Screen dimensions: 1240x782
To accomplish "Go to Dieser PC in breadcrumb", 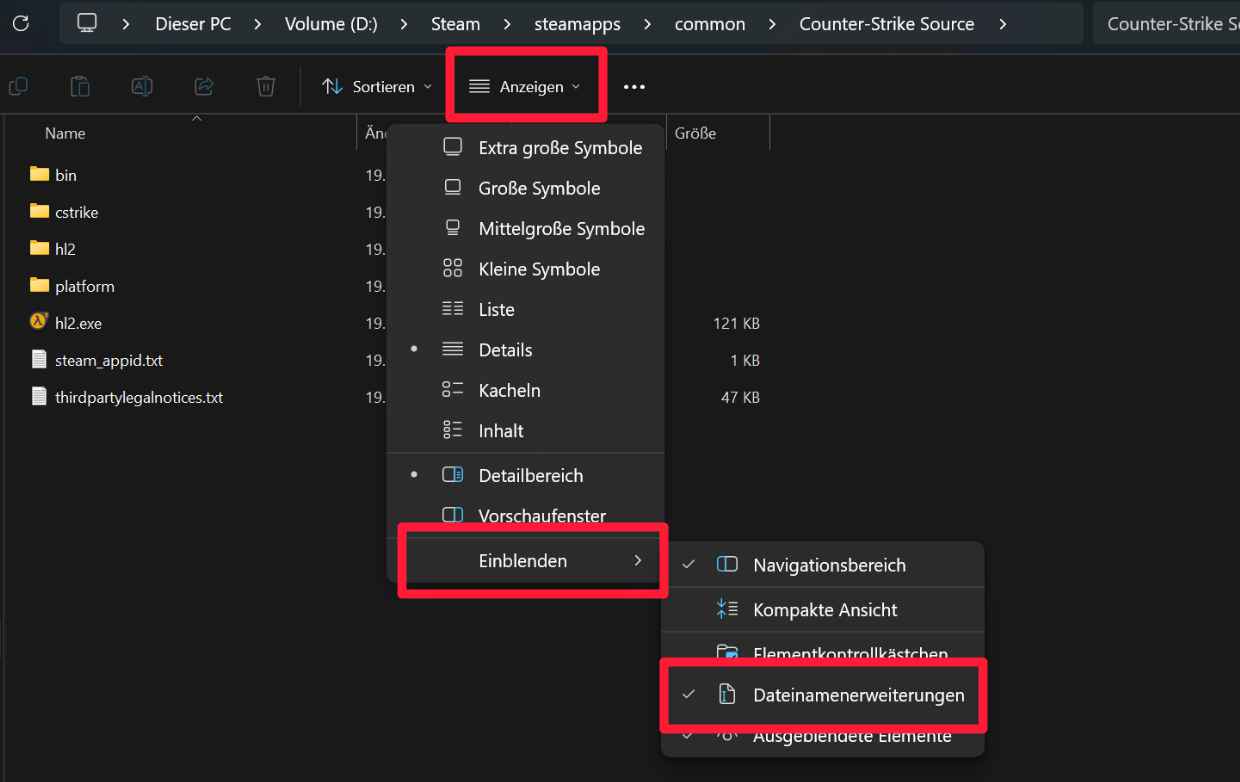I will (x=193, y=23).
